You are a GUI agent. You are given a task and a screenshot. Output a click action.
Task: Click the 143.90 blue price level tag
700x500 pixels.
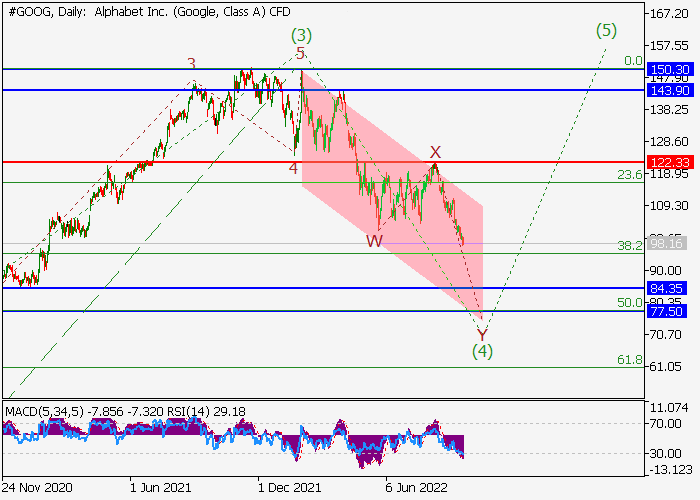pyautogui.click(x=667, y=90)
